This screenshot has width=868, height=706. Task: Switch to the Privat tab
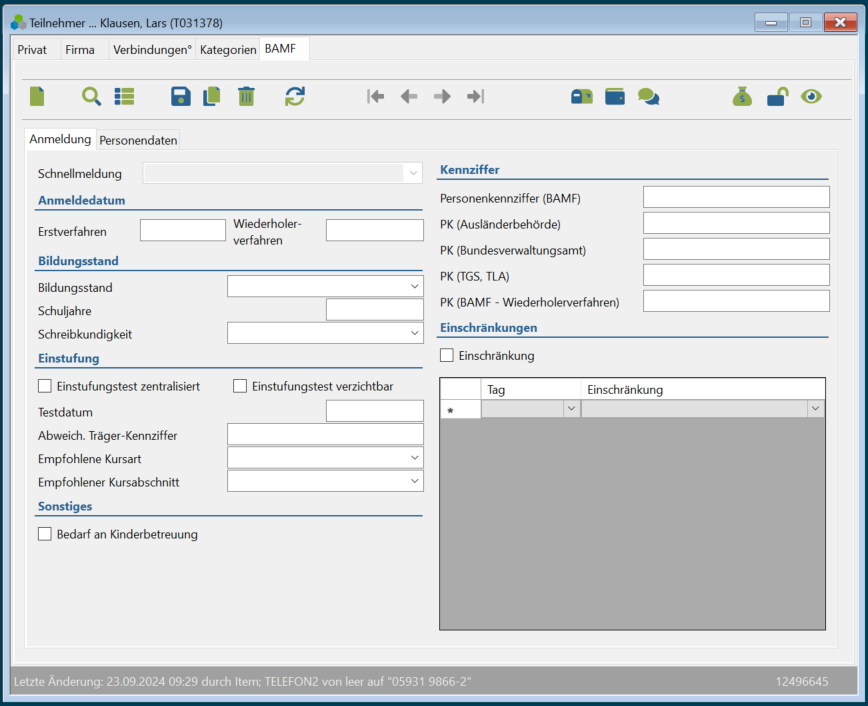(x=32, y=50)
